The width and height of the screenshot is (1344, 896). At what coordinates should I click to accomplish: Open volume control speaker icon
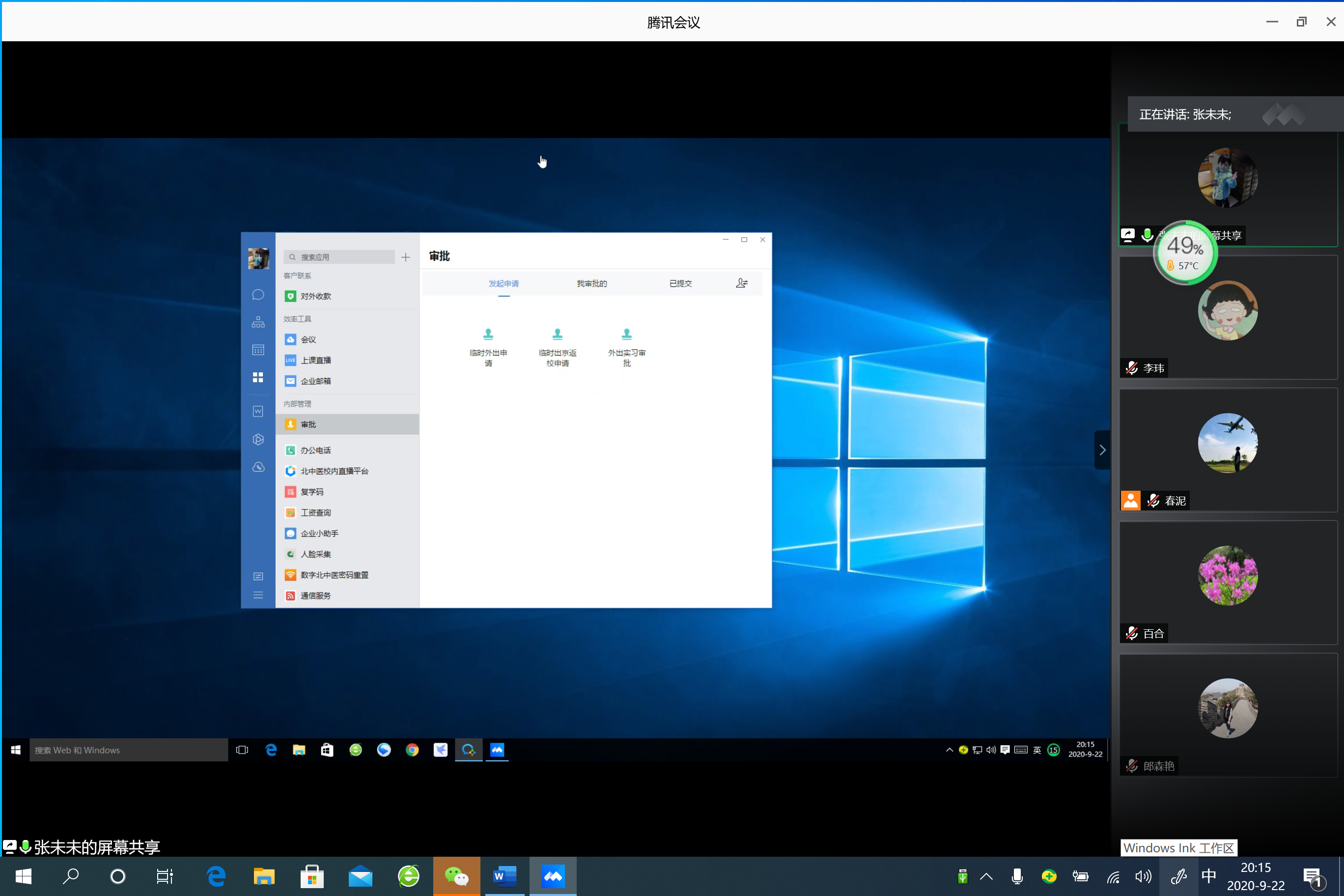coord(1144,876)
